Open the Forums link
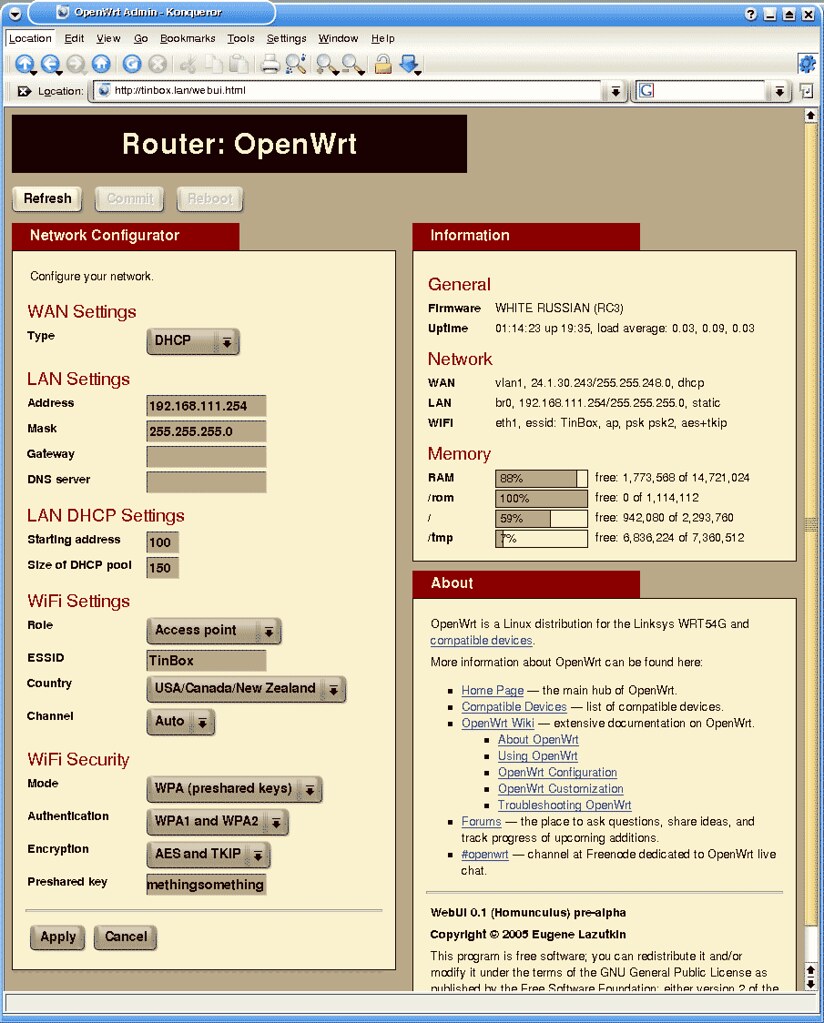 481,821
